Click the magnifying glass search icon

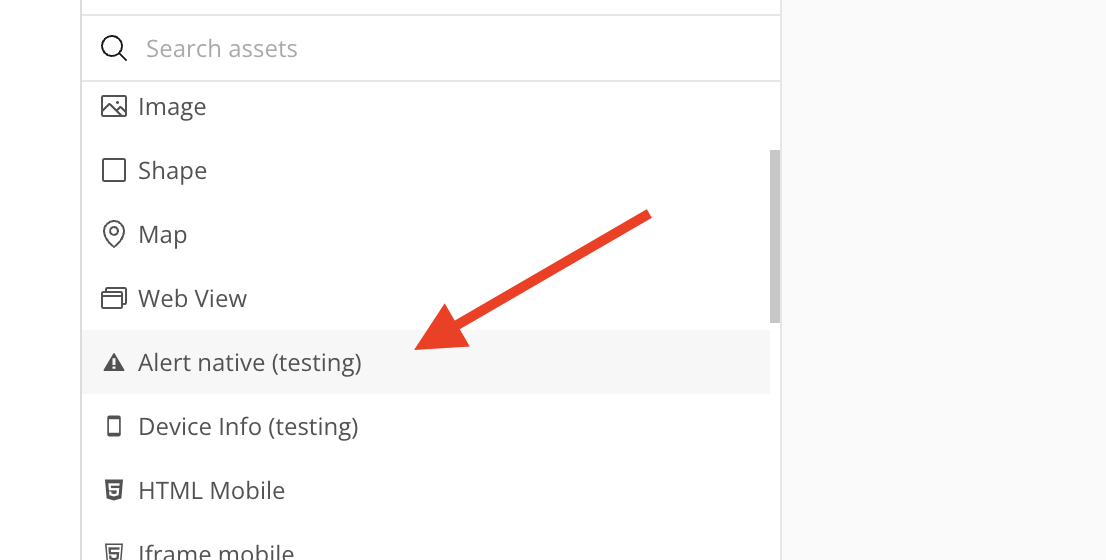coord(114,48)
